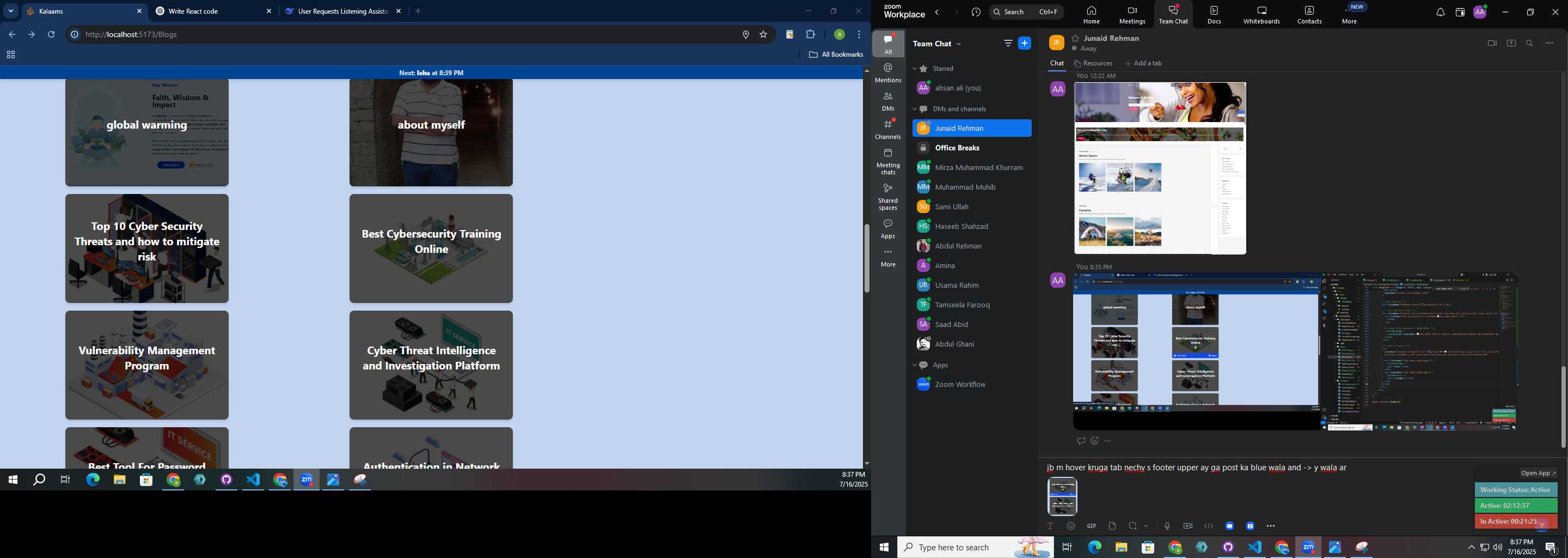The height and width of the screenshot is (558, 1568).
Task: Open Channels in Zoom sidebar
Action: (888, 129)
